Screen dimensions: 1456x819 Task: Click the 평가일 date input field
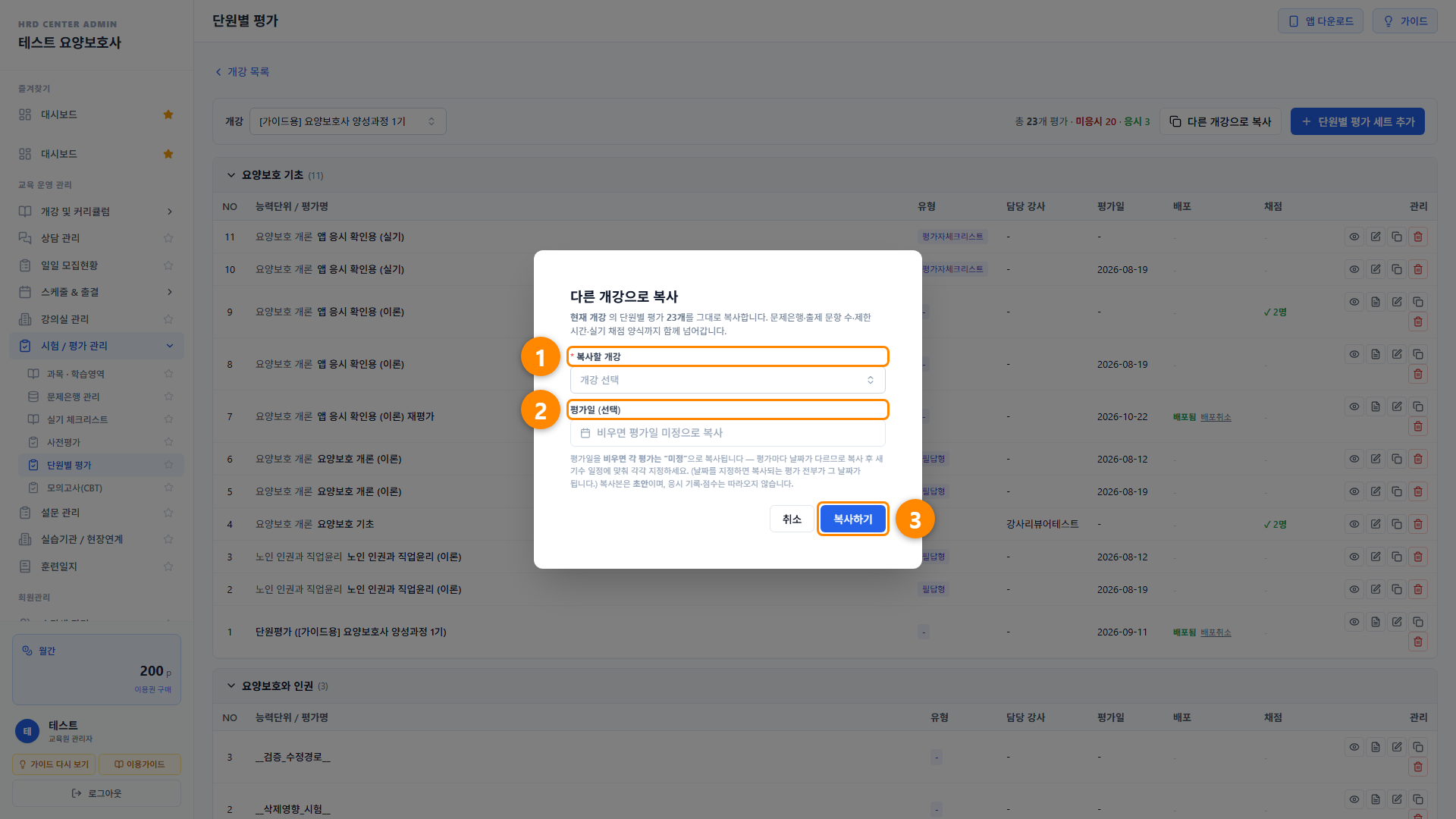727,433
